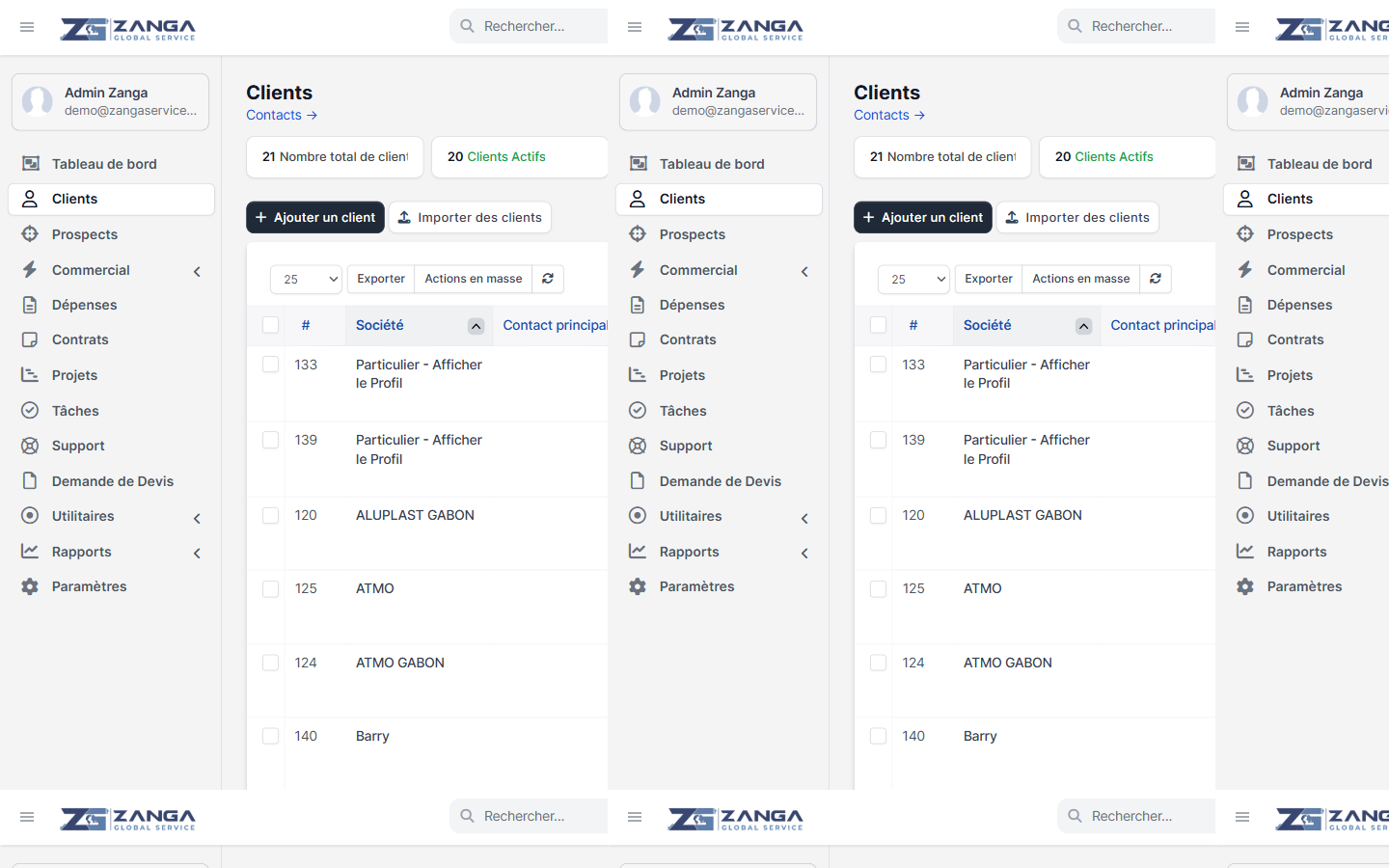
Task: Click Demande de Devis icon in left copy sidebar
Action: pos(30,481)
